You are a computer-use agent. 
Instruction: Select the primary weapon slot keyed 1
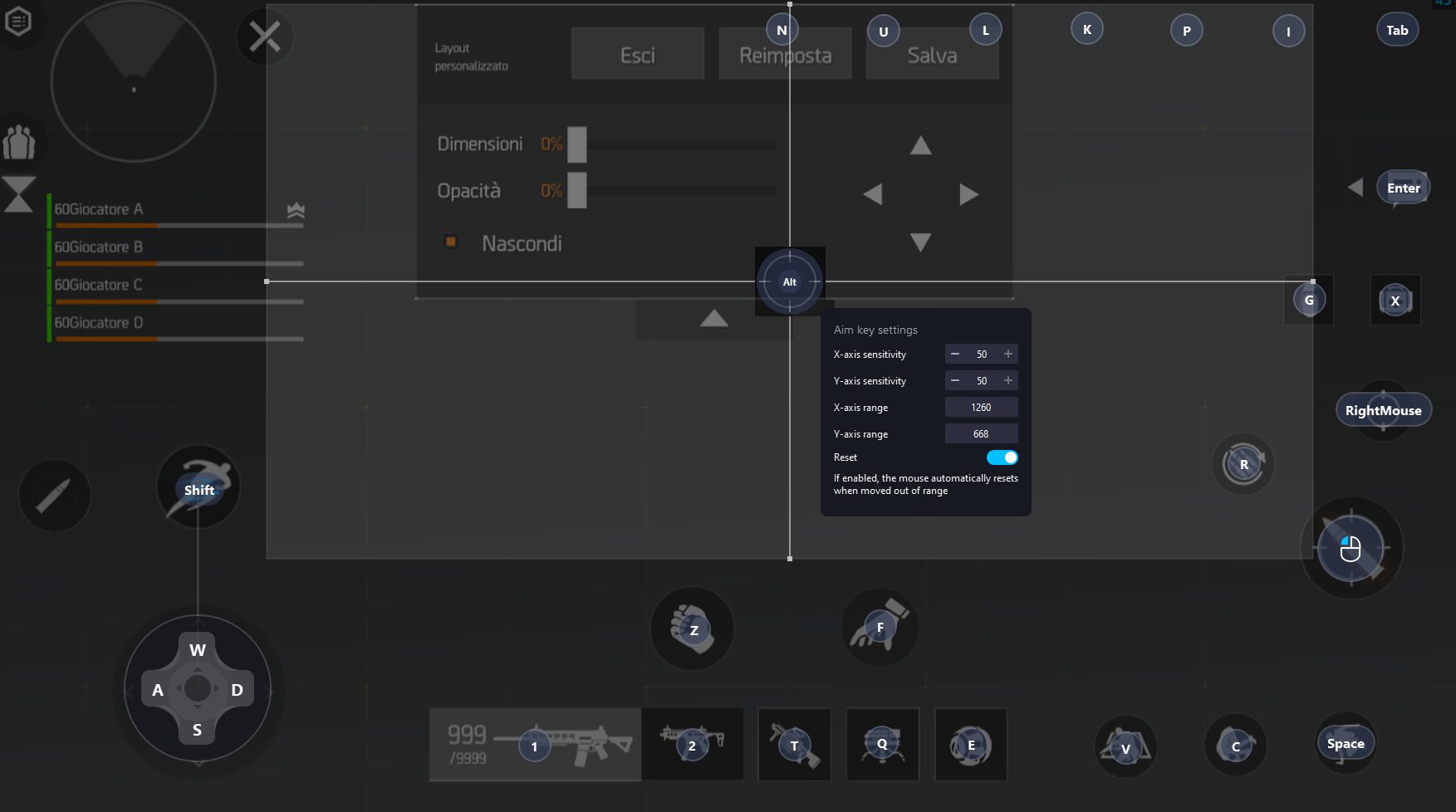pos(535,745)
